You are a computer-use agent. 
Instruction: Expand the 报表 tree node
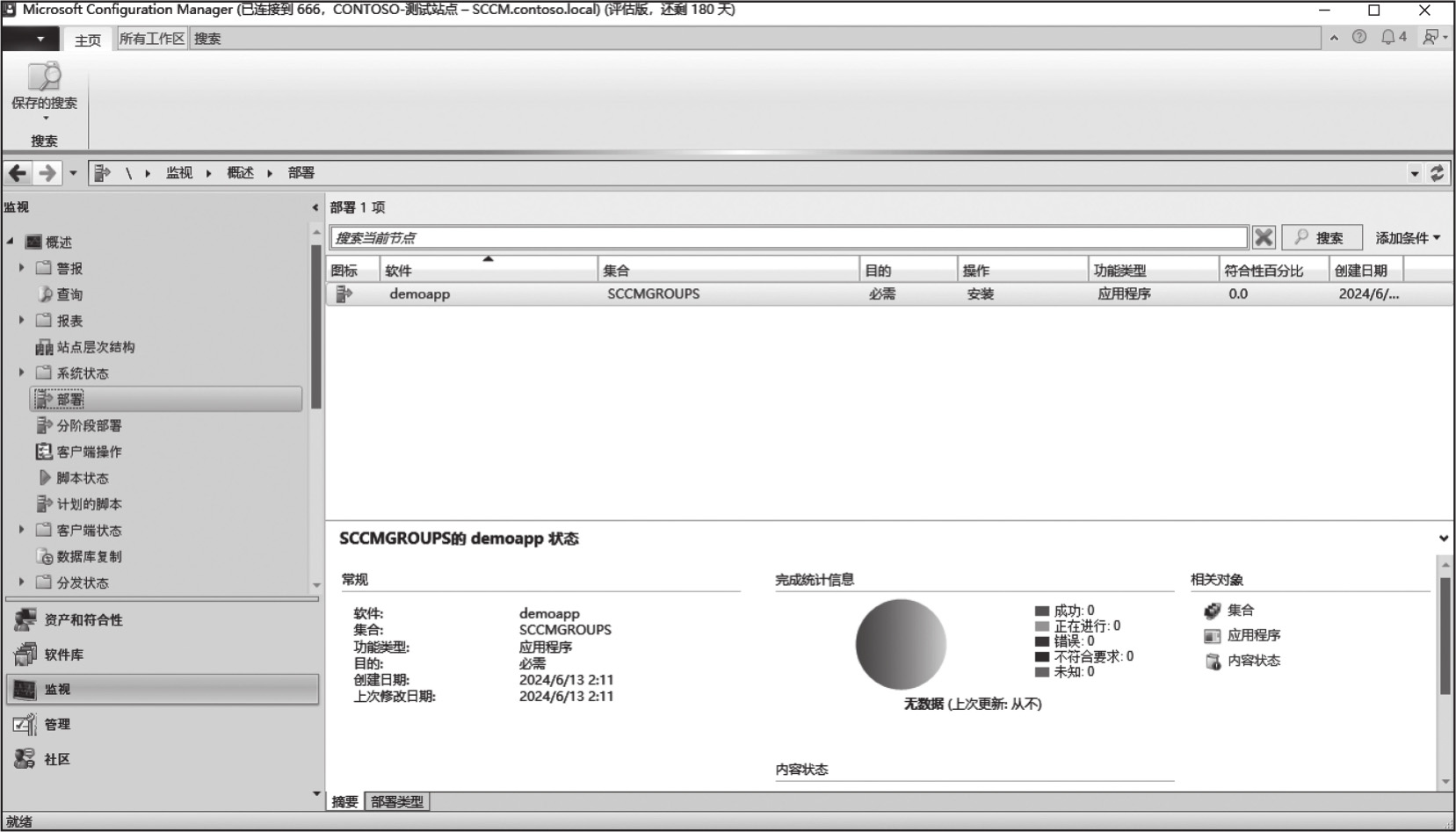click(x=22, y=320)
